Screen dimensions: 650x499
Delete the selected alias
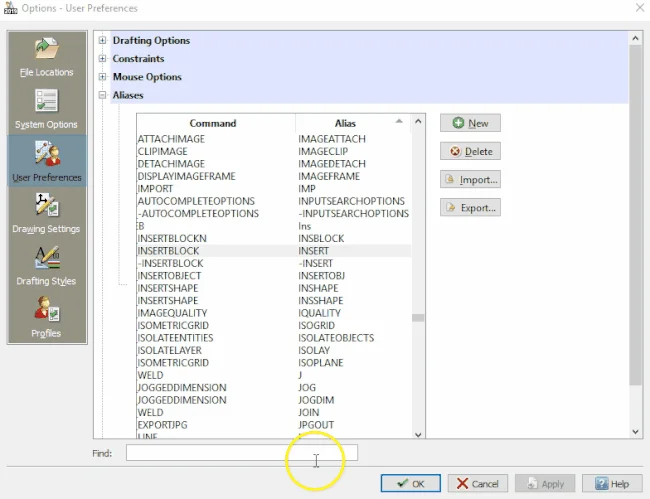pos(470,152)
